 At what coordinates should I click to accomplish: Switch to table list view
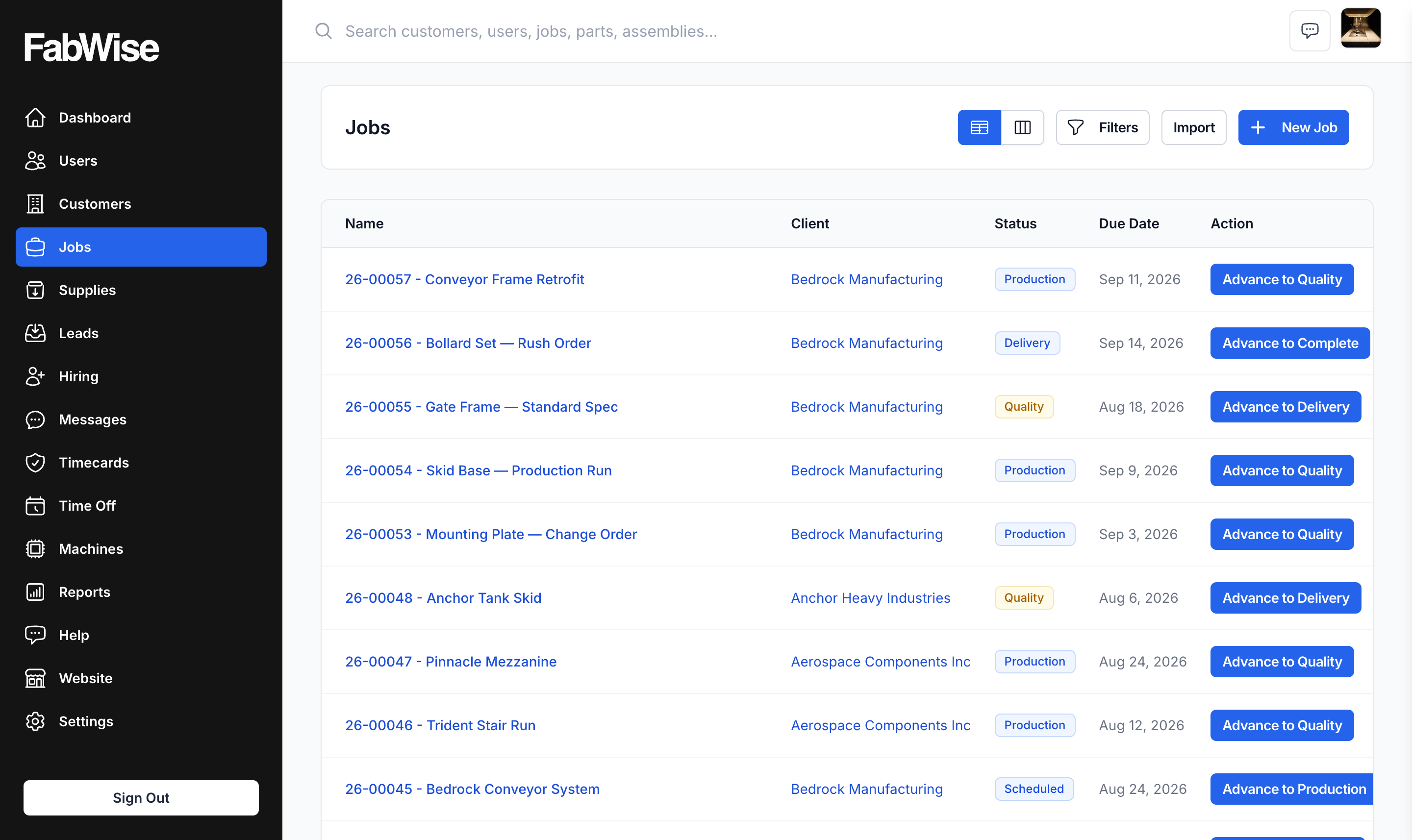979,127
